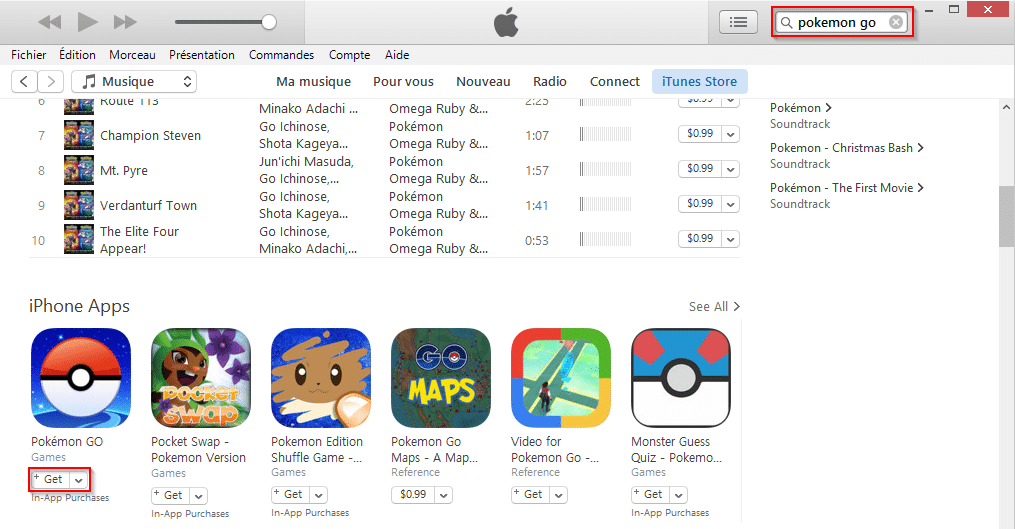Go back with the left arrow button
The image size is (1015, 529).
[24, 82]
